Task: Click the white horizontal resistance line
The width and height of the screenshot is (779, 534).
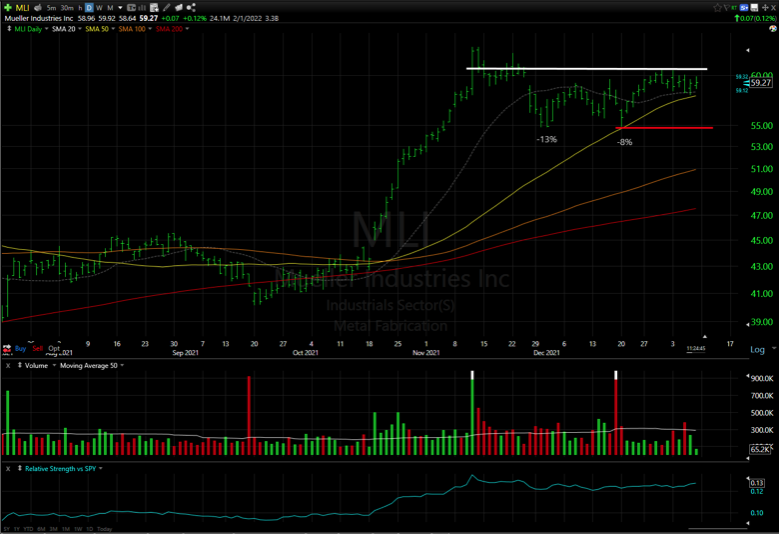Action: click(x=586, y=69)
